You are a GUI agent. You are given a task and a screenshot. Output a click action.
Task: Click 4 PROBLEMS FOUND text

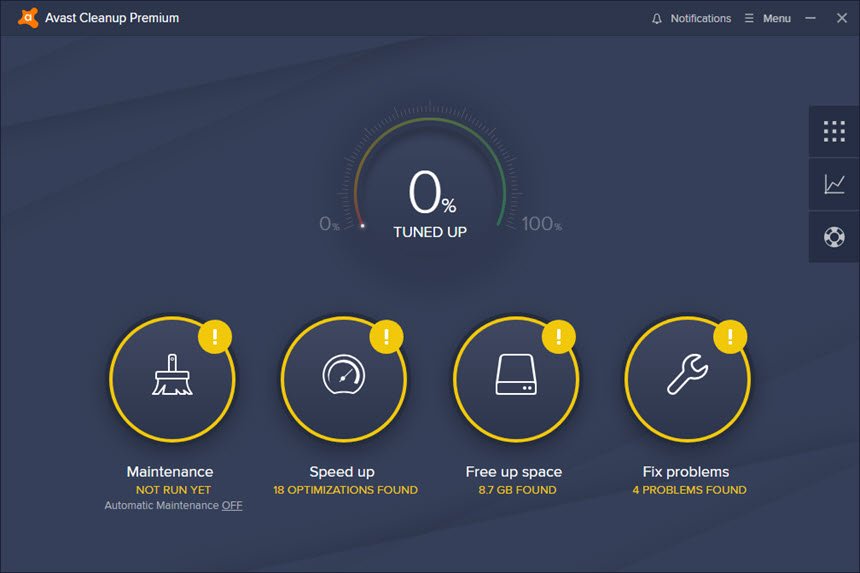689,490
